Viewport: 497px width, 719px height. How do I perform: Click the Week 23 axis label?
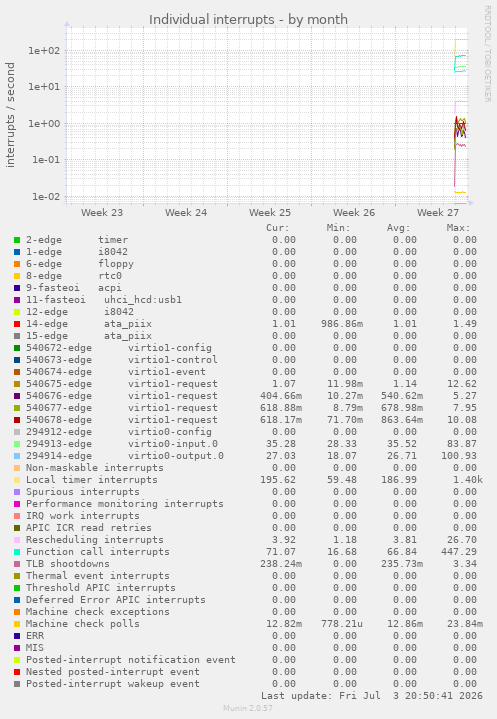[102, 213]
